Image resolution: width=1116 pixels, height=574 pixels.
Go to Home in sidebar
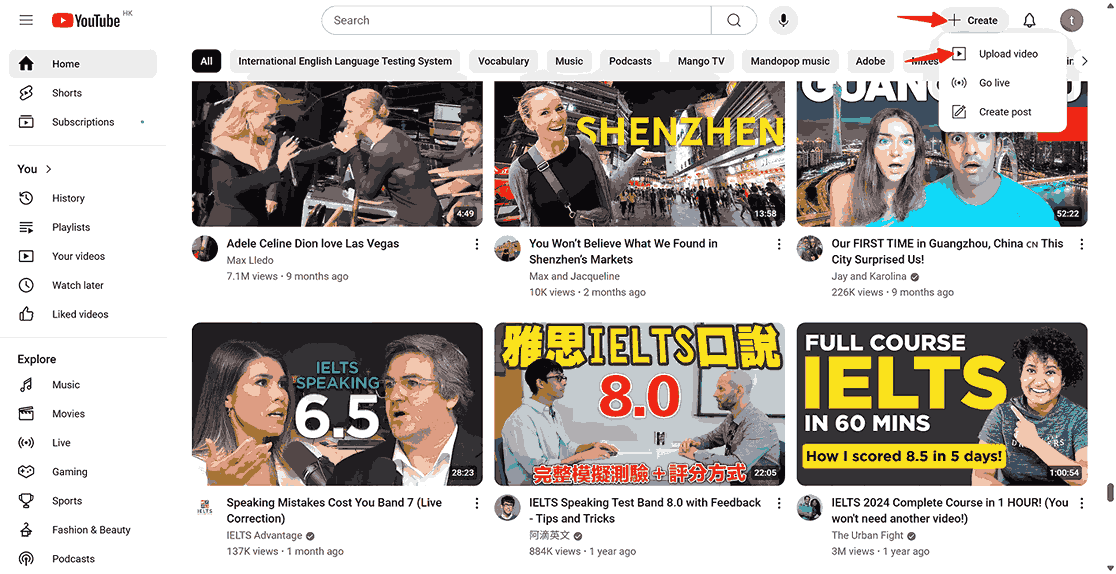83,64
